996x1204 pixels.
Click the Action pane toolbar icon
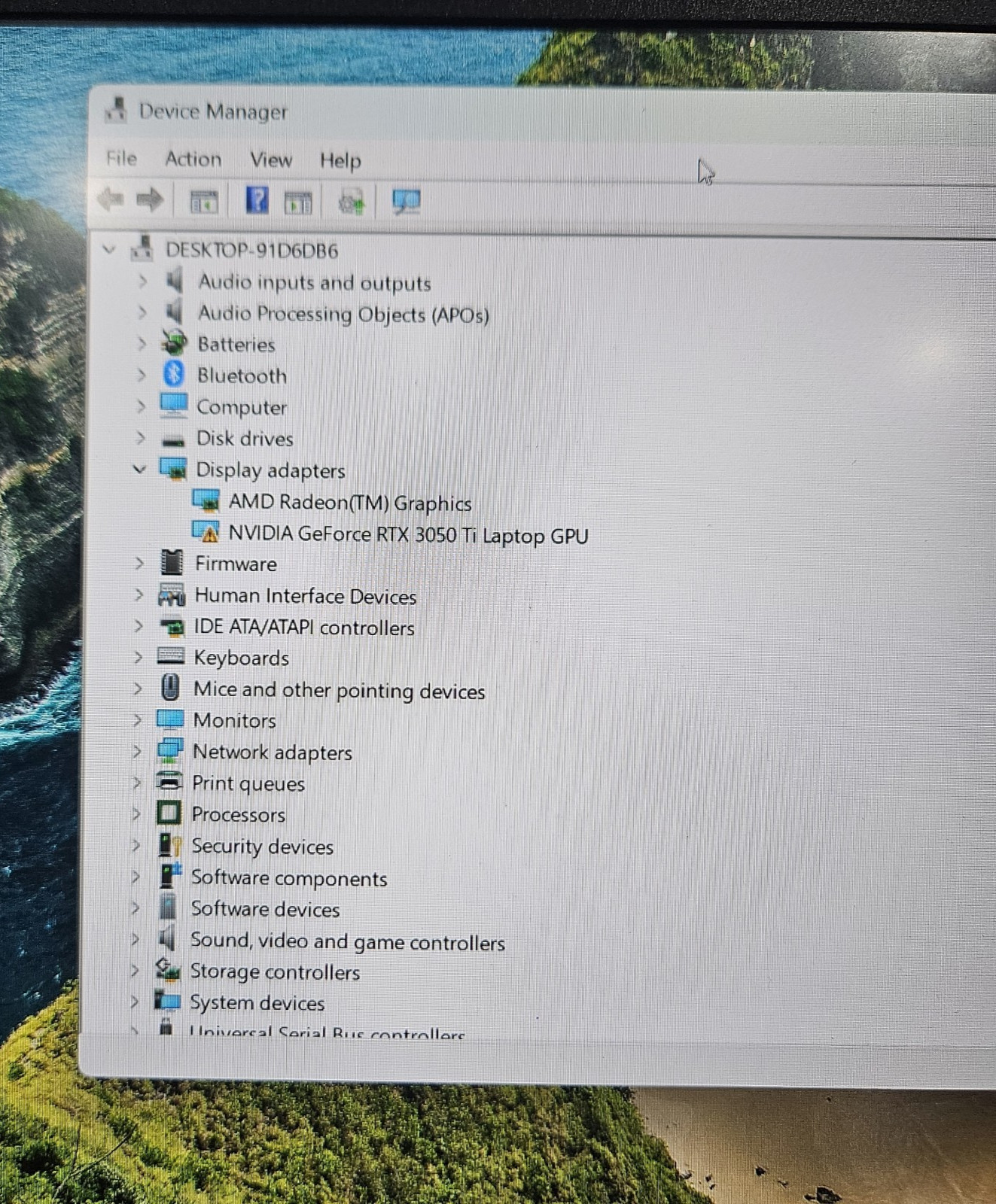coord(297,202)
